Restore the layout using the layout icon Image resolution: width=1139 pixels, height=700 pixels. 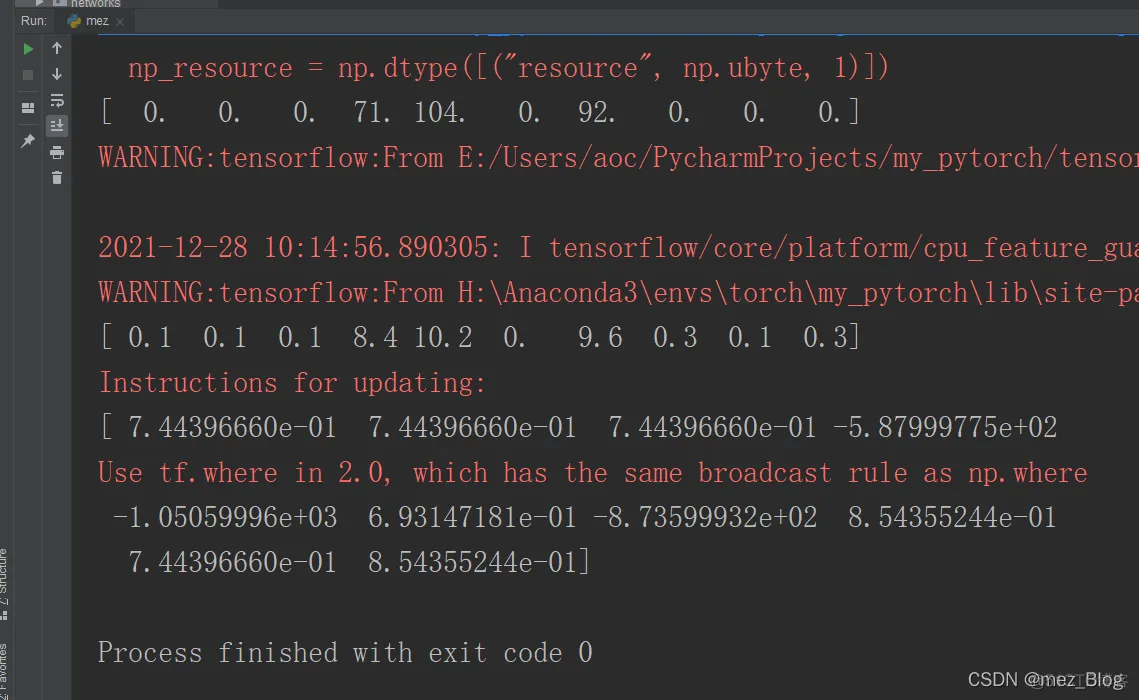click(x=28, y=108)
